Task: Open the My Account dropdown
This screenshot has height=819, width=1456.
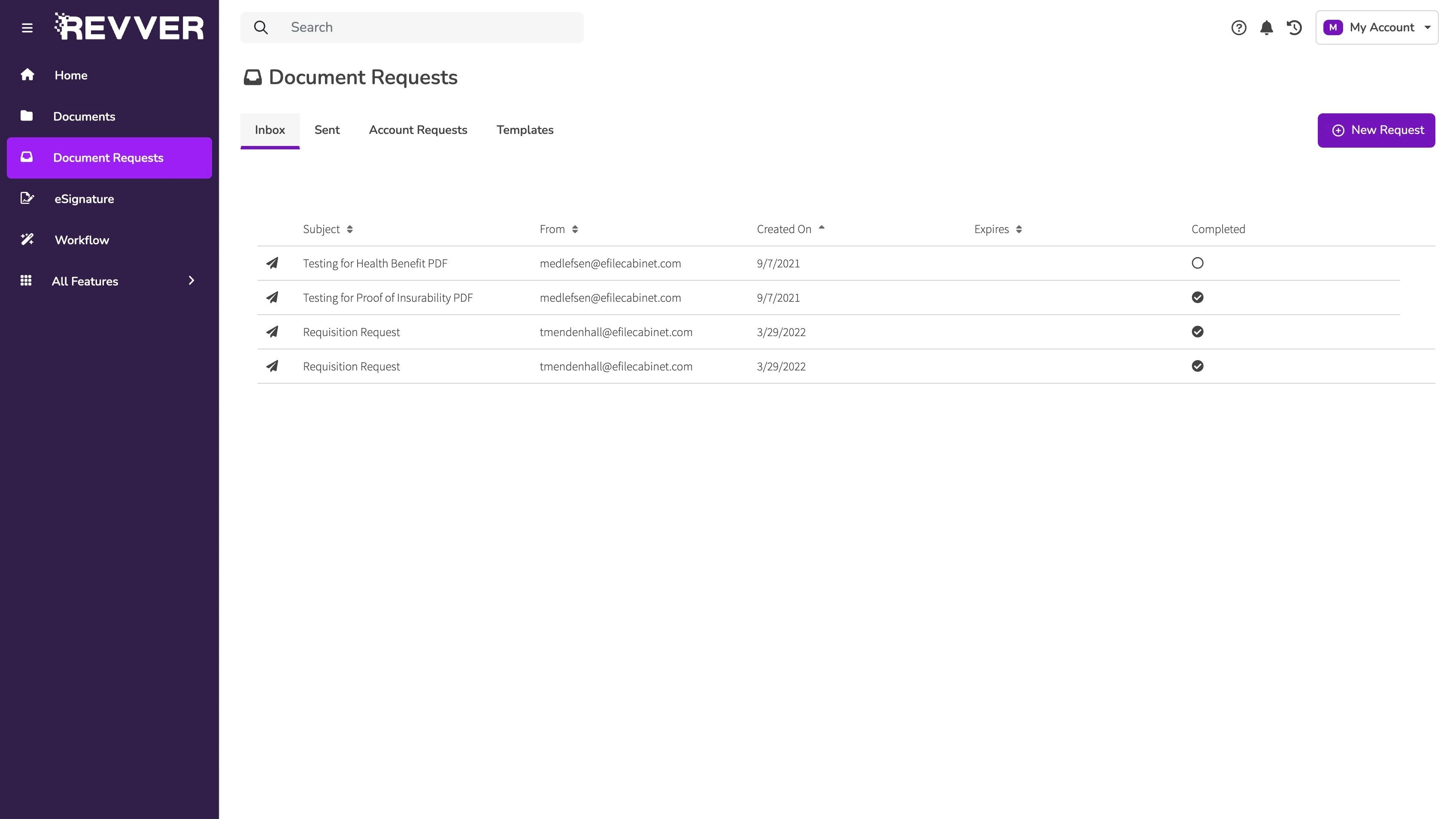Action: click(1376, 28)
